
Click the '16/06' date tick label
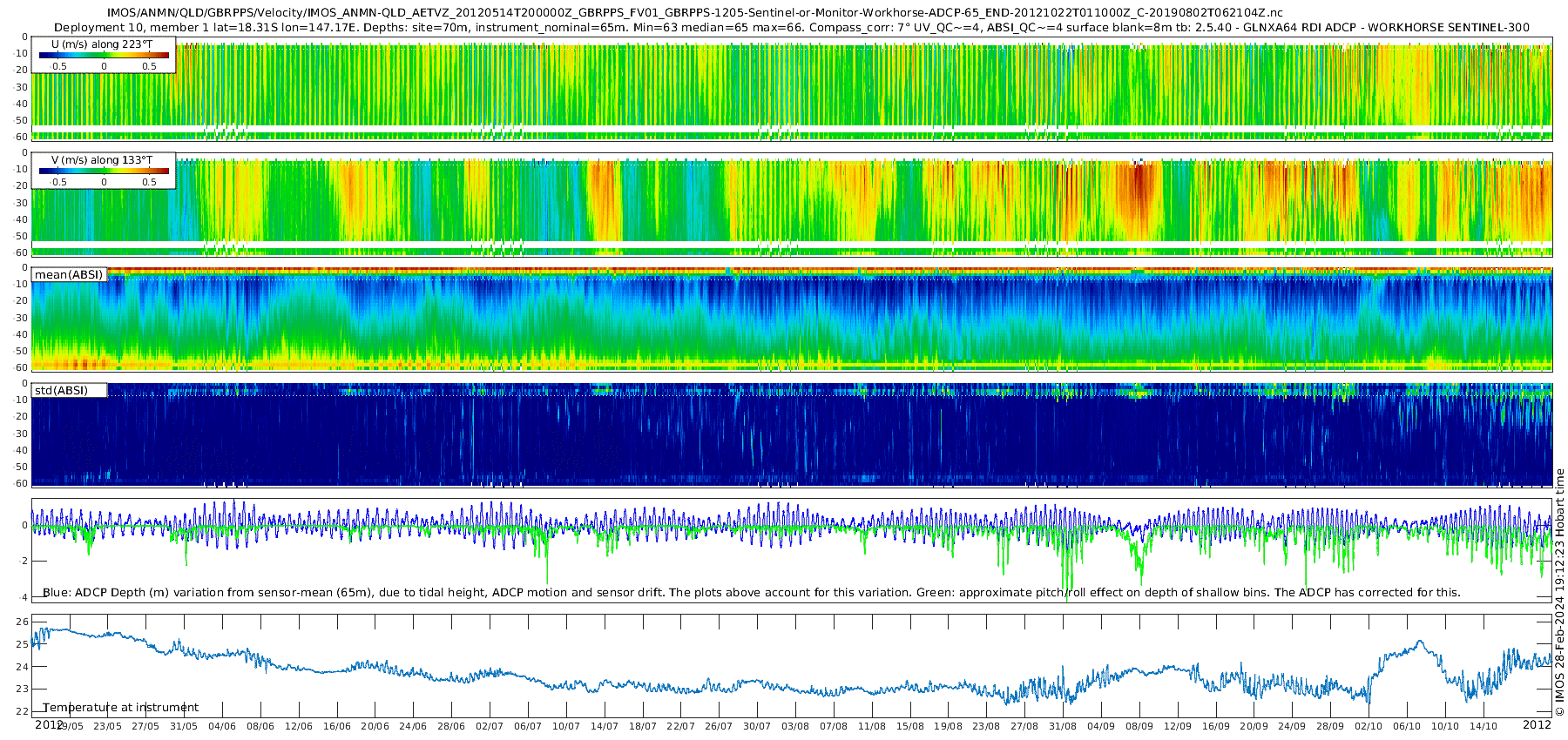tap(336, 726)
